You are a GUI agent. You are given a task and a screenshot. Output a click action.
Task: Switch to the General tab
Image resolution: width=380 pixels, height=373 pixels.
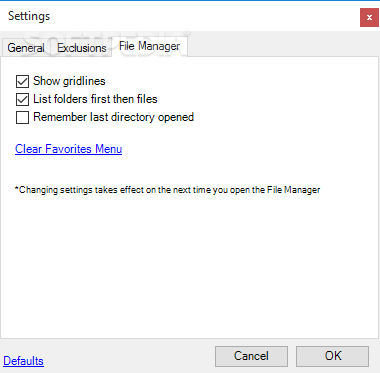pos(26,48)
